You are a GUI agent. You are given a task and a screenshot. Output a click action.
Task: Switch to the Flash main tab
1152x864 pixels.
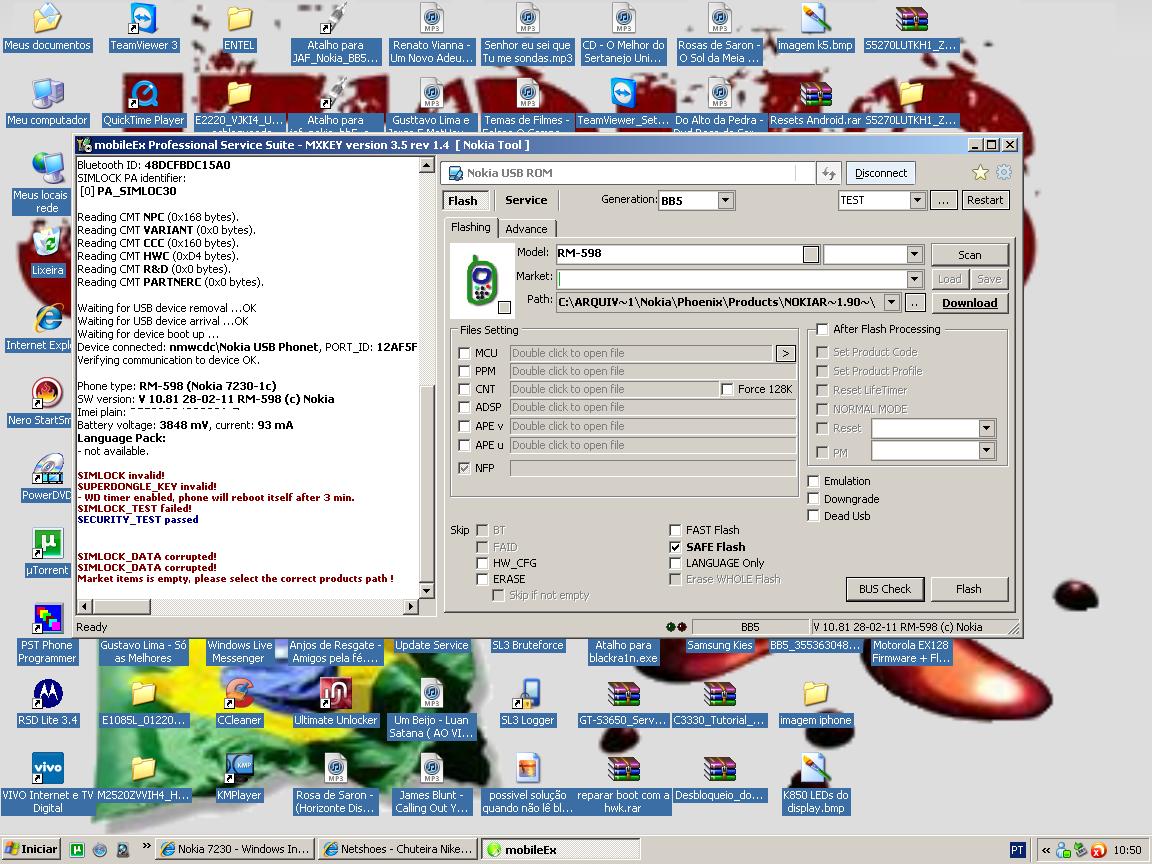pos(463,201)
